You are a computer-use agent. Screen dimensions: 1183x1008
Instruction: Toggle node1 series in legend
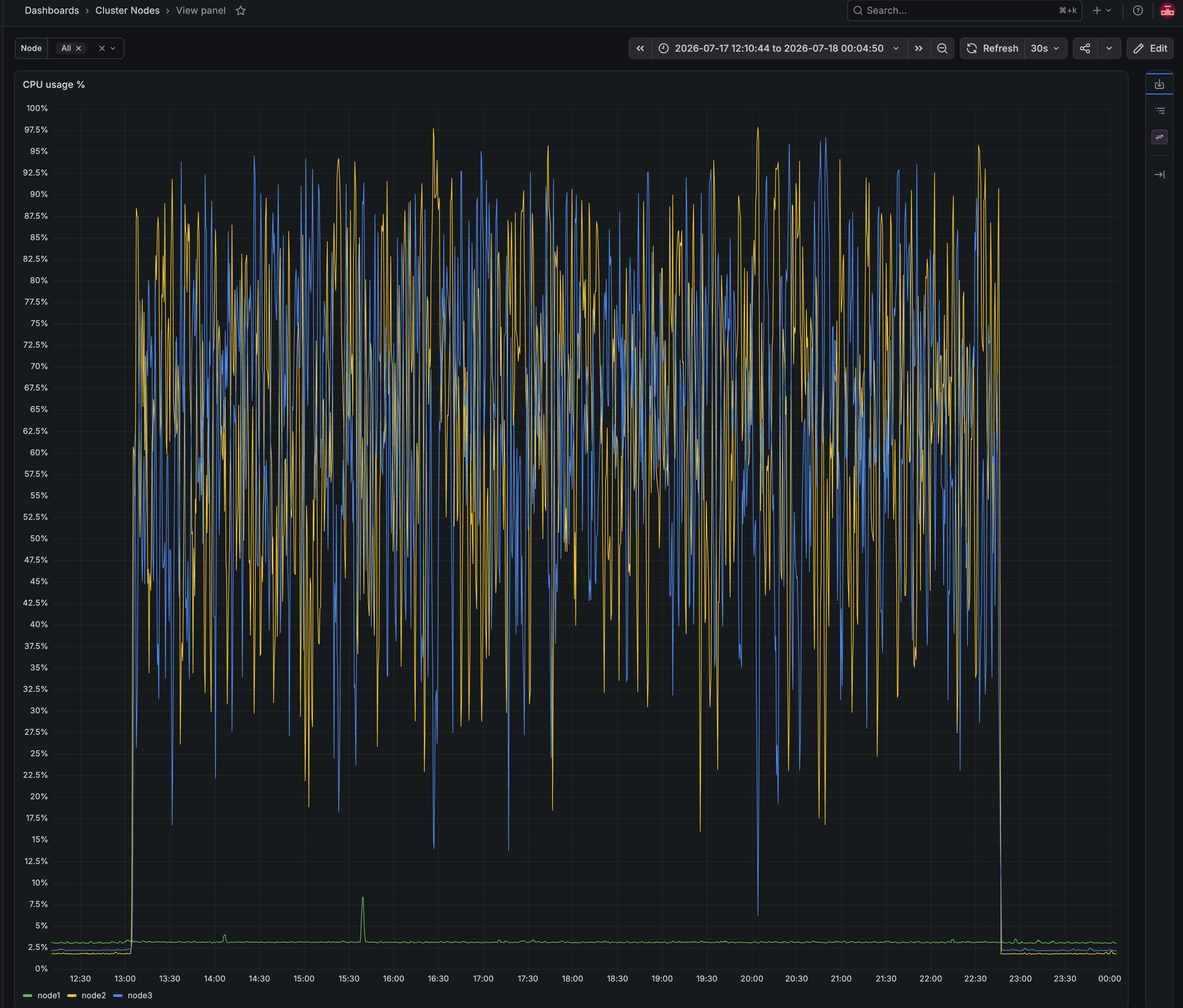[49, 996]
